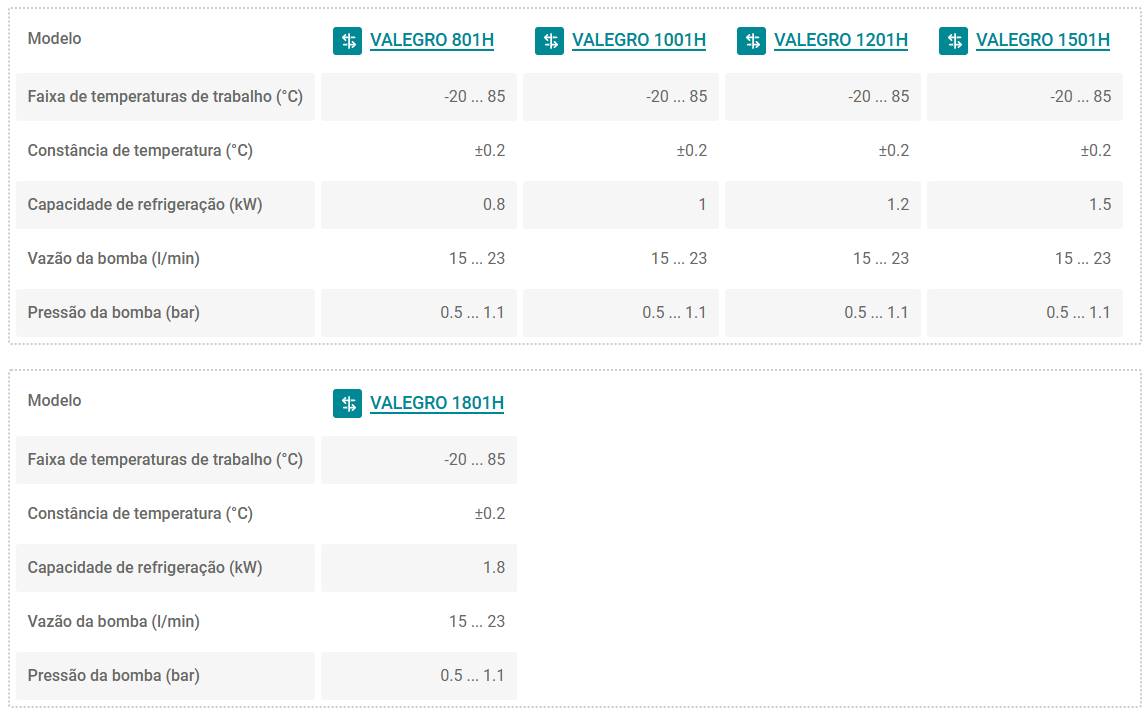
Task: Click the 15 ... 23 value under VALEGRO 1801H
Action: click(x=477, y=621)
